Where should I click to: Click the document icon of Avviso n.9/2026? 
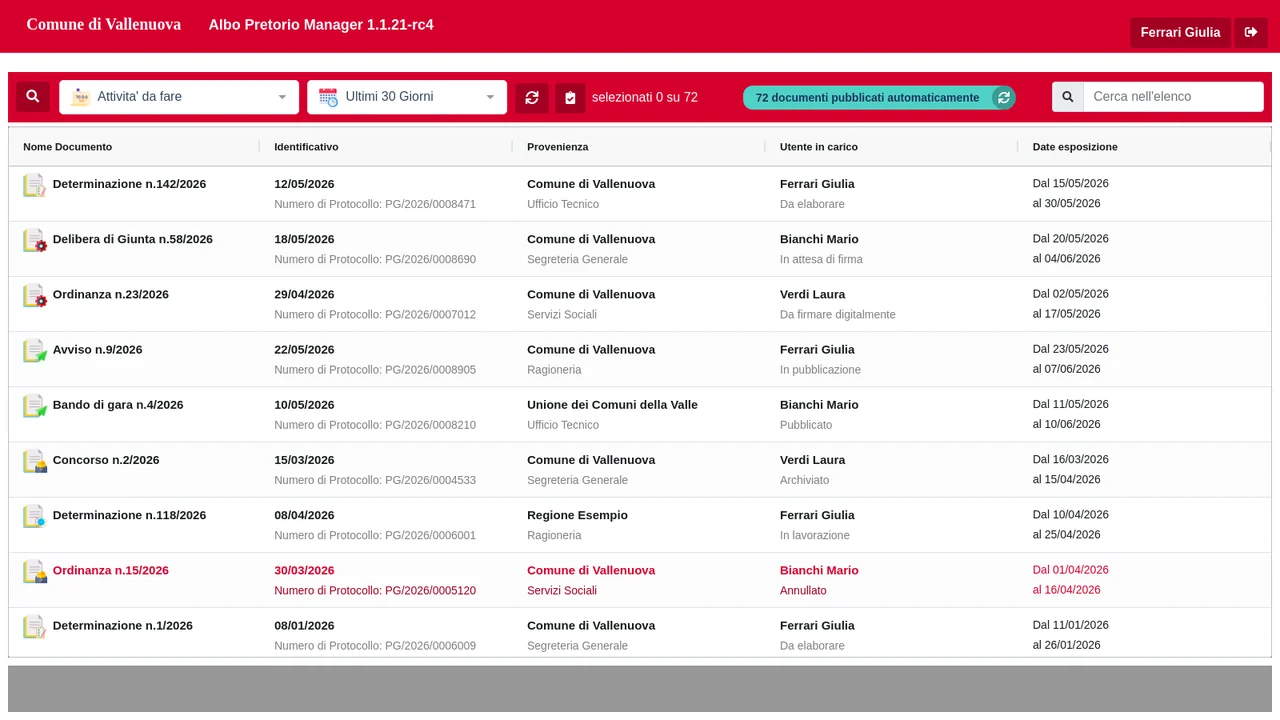35,350
